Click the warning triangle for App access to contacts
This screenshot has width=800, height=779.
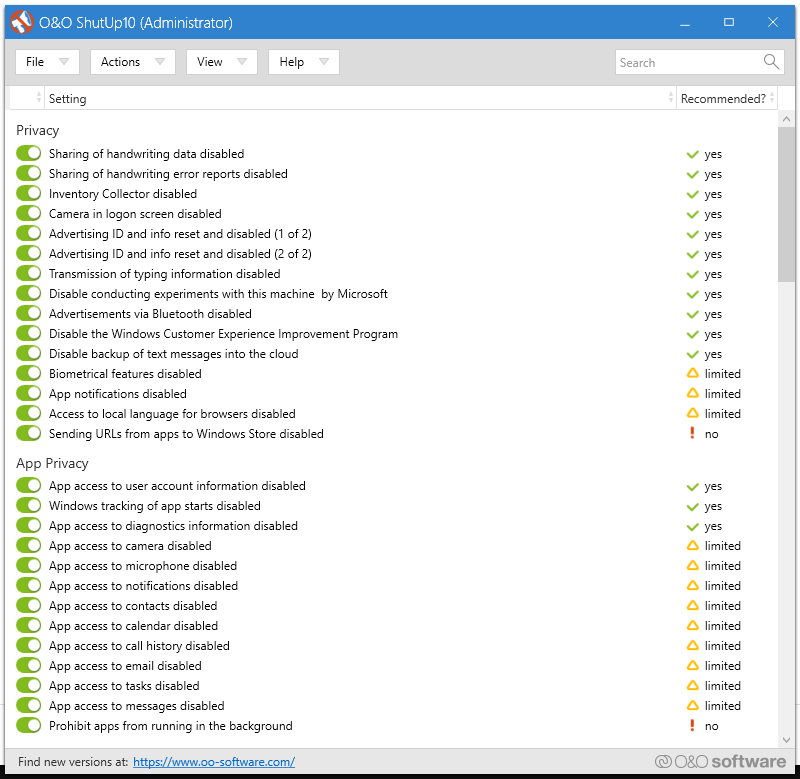692,605
